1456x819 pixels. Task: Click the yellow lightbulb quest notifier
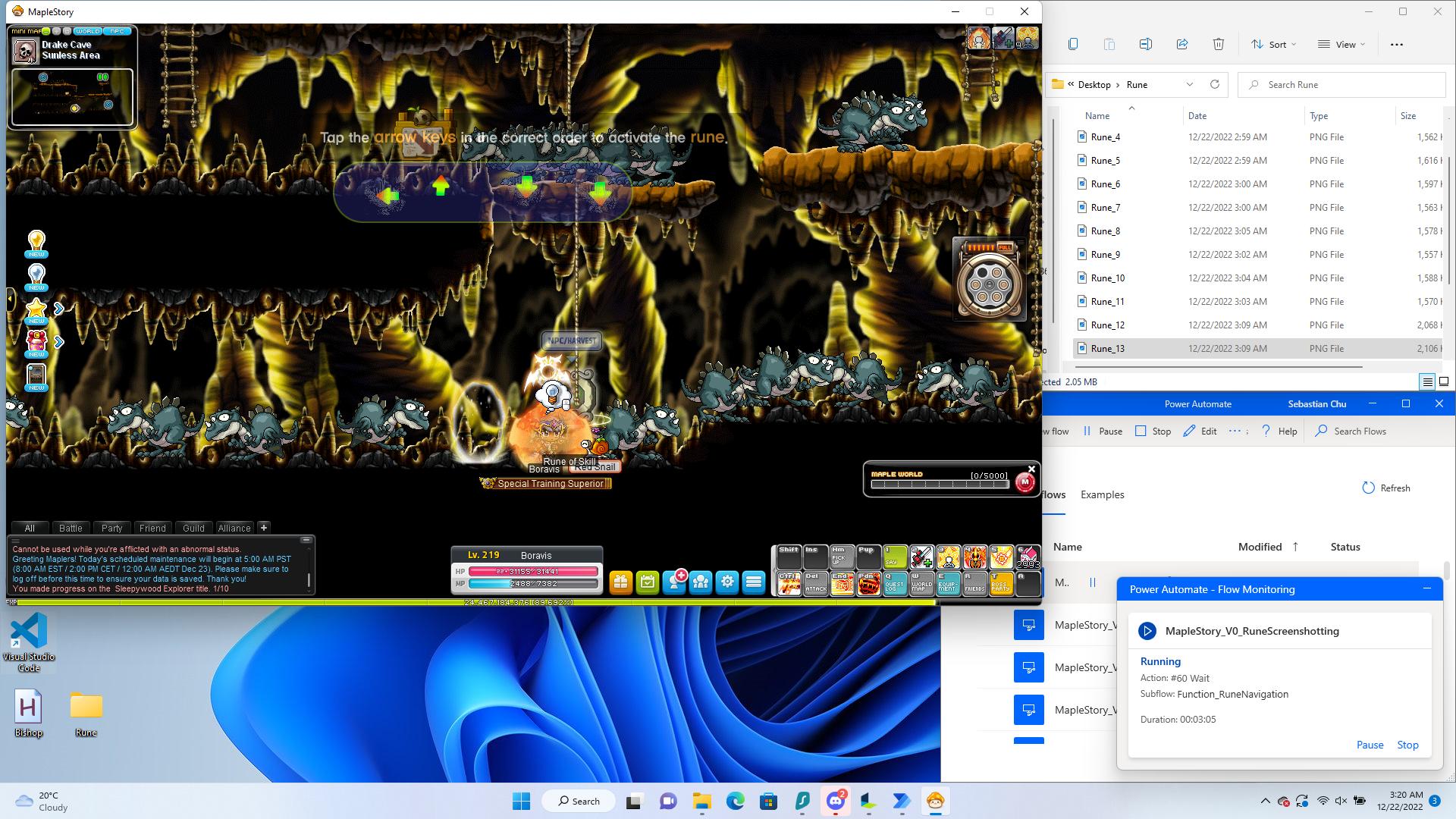pos(36,243)
